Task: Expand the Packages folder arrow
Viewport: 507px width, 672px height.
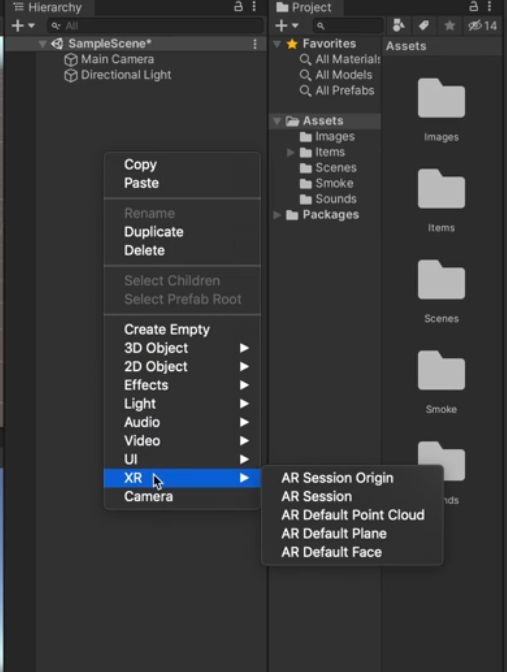Action: click(277, 215)
